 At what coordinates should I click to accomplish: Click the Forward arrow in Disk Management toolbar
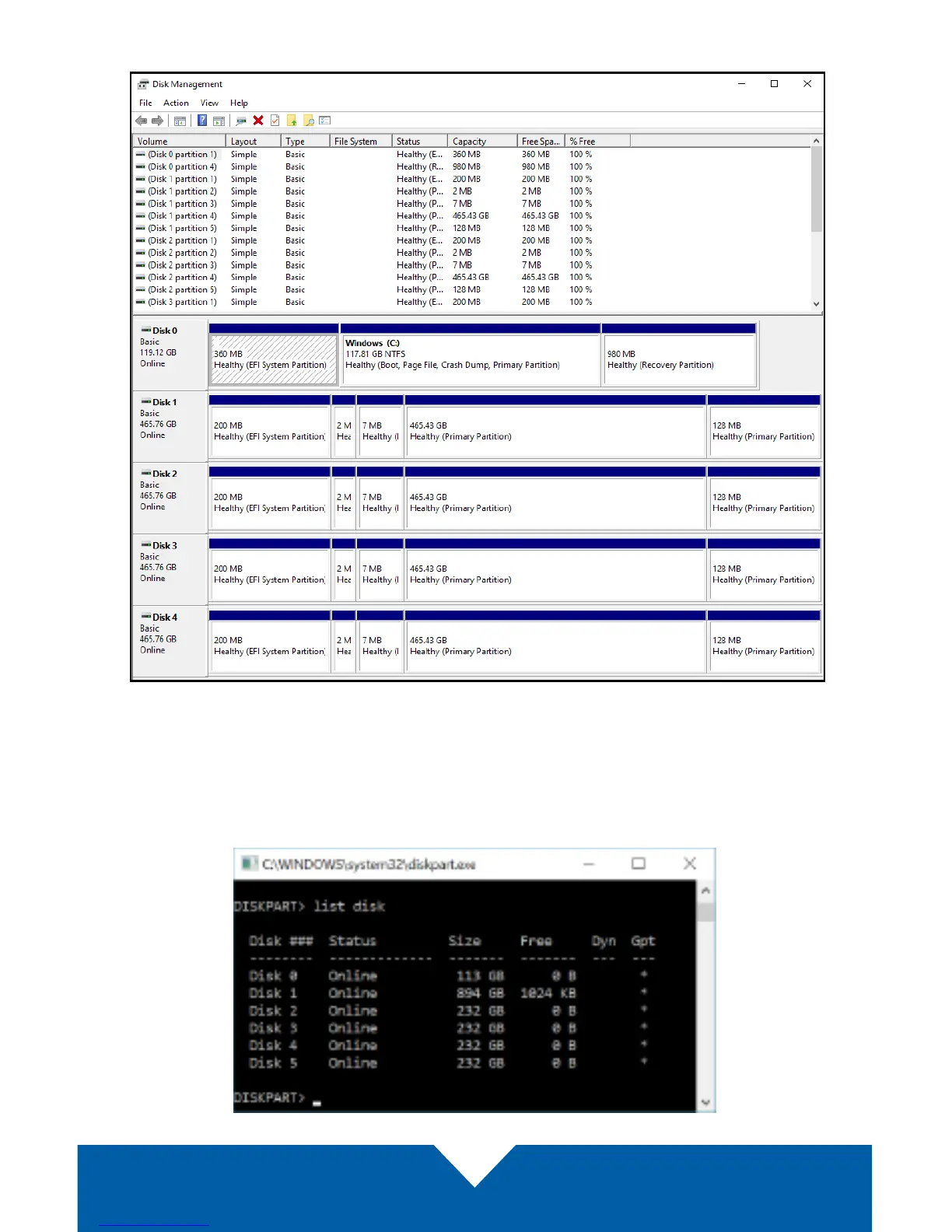coord(157,121)
